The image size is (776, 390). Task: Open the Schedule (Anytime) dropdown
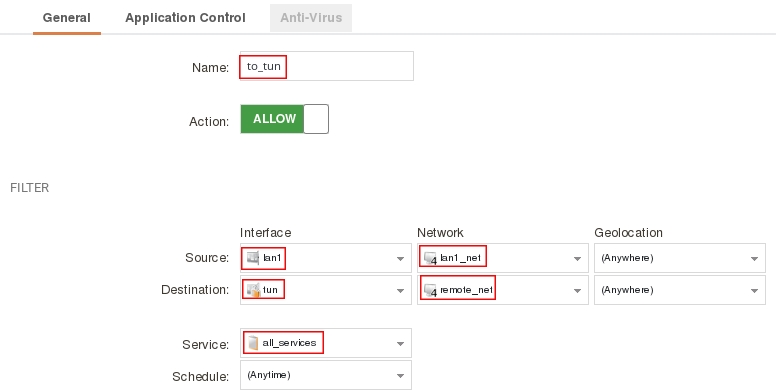pyautogui.click(x=326, y=375)
